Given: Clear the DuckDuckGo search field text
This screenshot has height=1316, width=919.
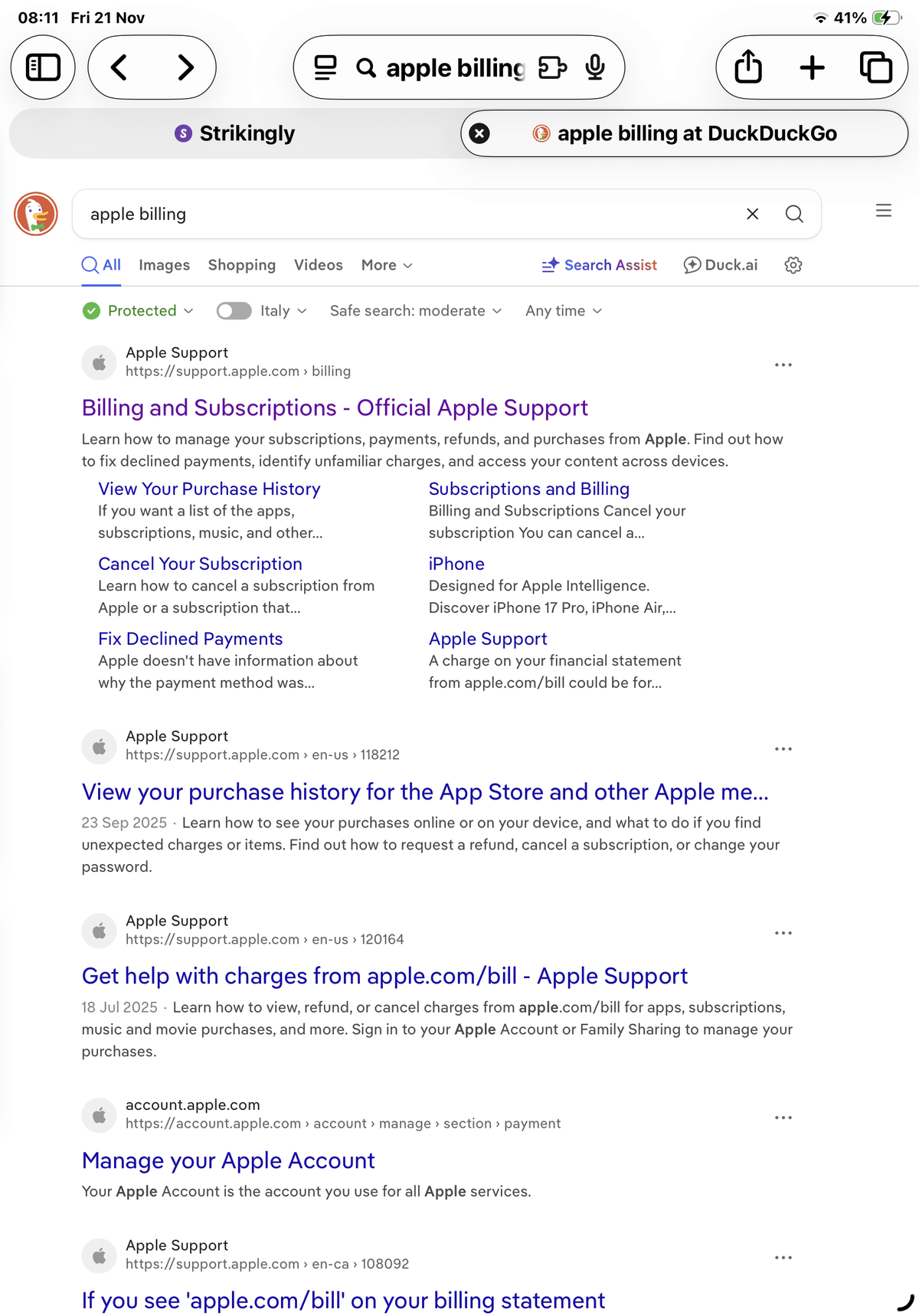Looking at the screenshot, I should [752, 214].
